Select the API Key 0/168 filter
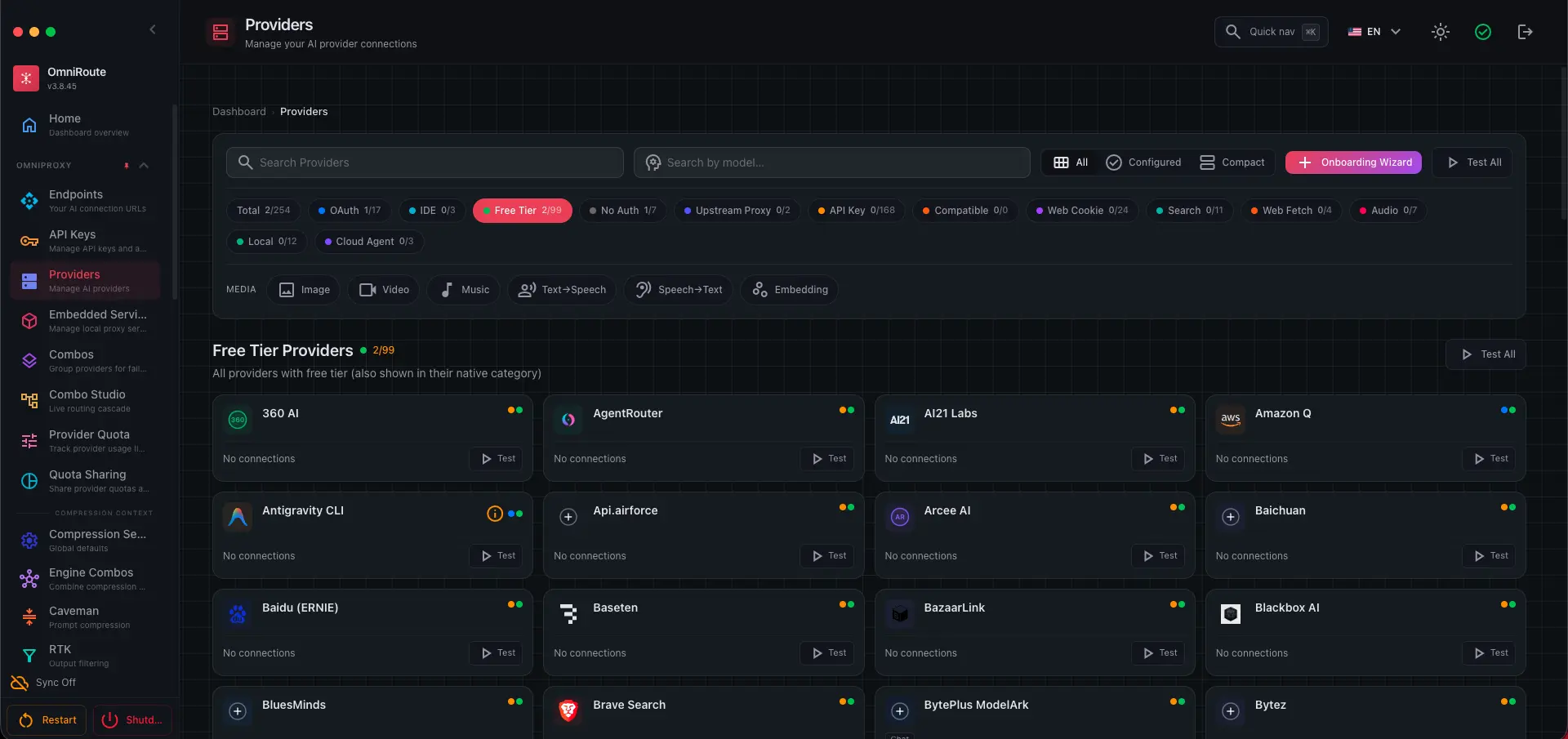The height and width of the screenshot is (739, 1568). [x=857, y=211]
